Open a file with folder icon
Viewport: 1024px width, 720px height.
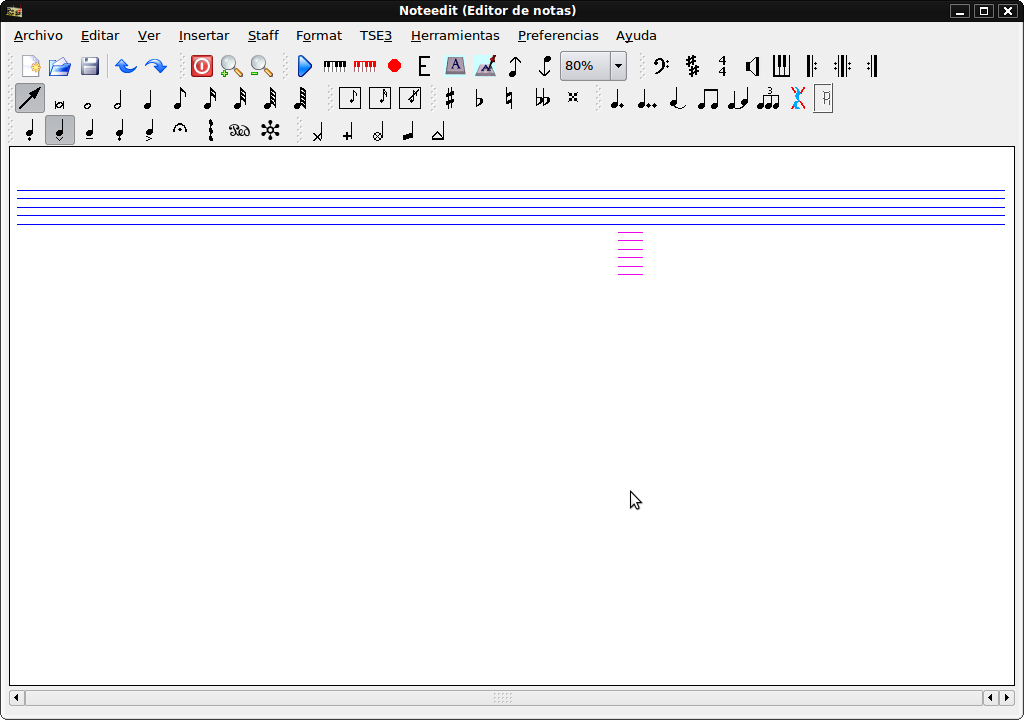tap(60, 66)
